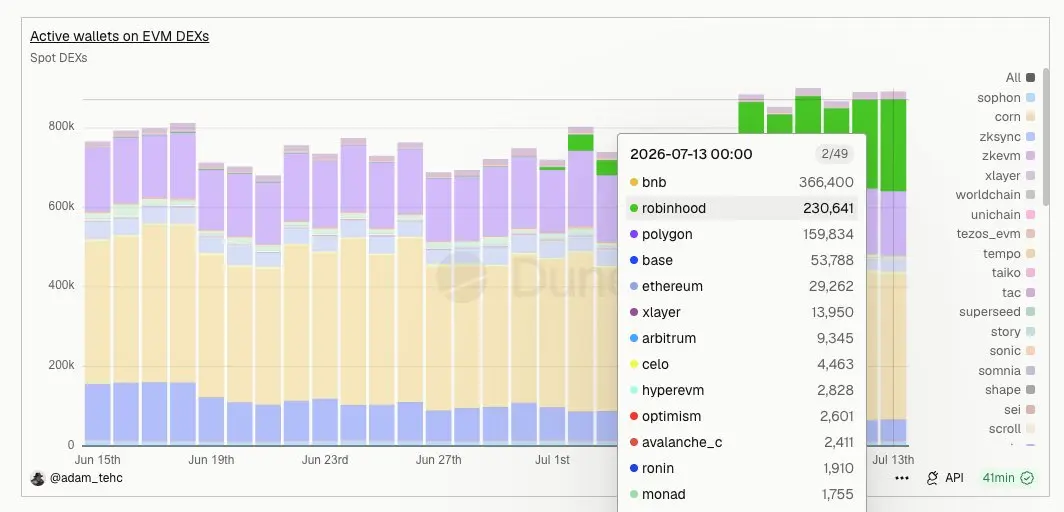Toggle the All legend entry
The image size is (1064, 512).
pyautogui.click(x=1020, y=78)
